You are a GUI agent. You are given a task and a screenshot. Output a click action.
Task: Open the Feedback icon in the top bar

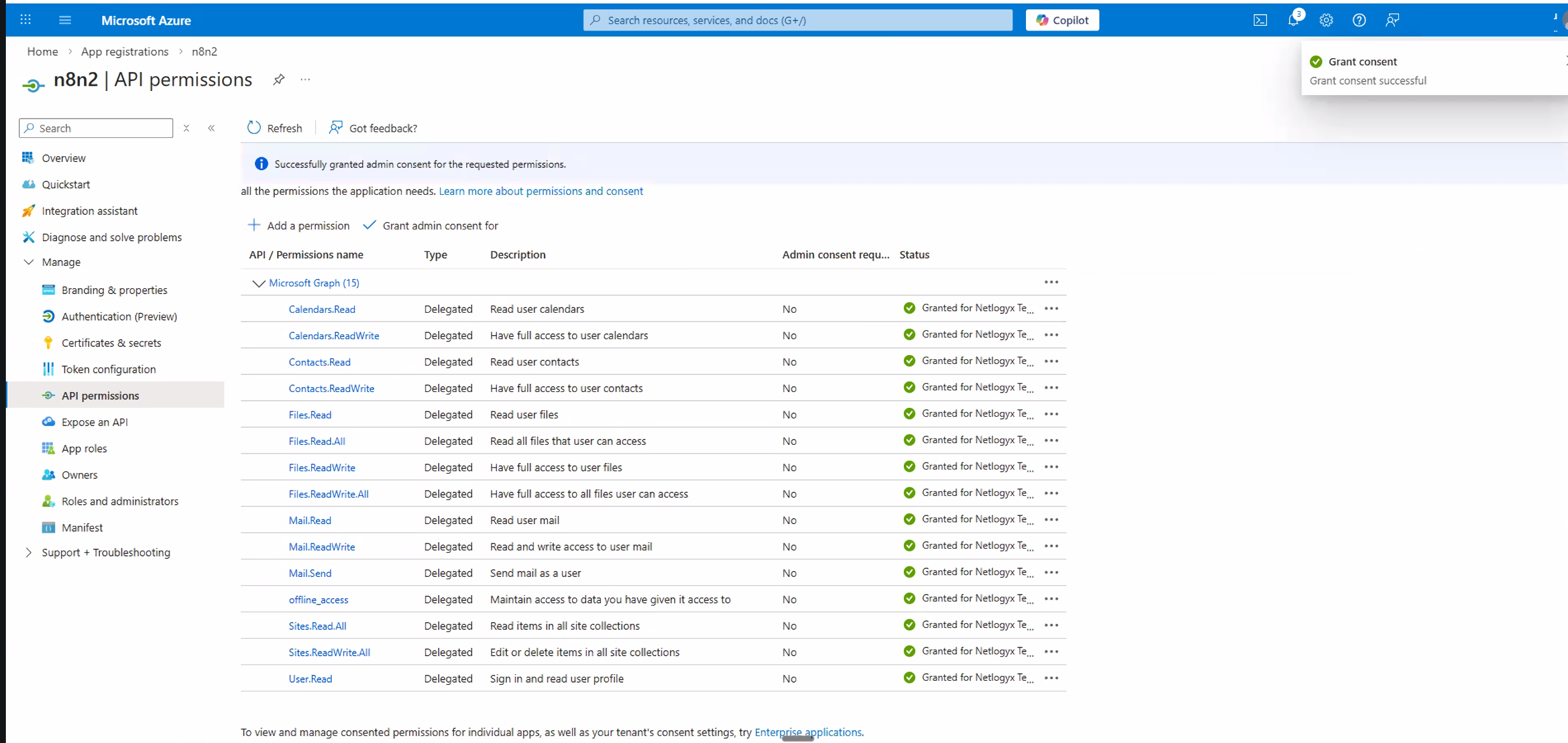[x=1392, y=20]
